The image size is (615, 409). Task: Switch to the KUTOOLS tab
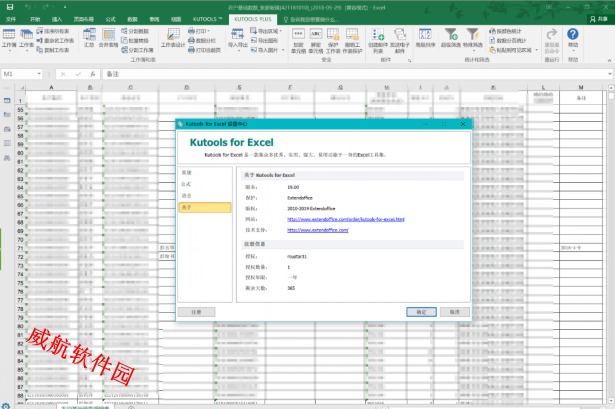[207, 19]
